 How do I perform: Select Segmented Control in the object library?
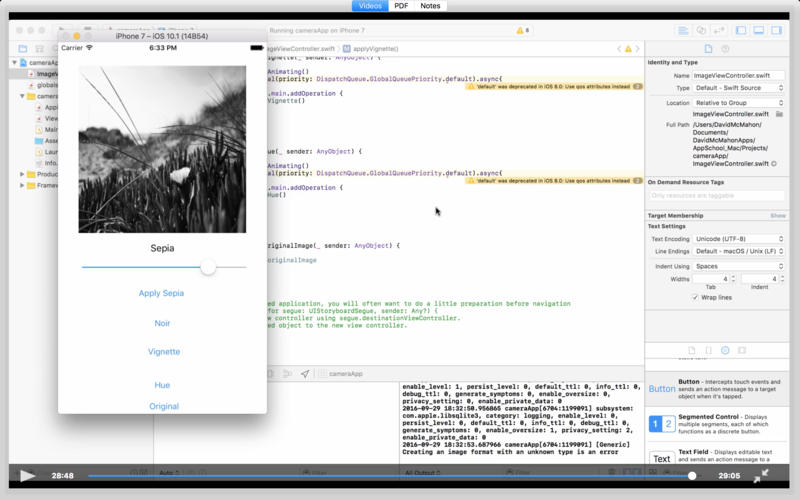pos(717,424)
